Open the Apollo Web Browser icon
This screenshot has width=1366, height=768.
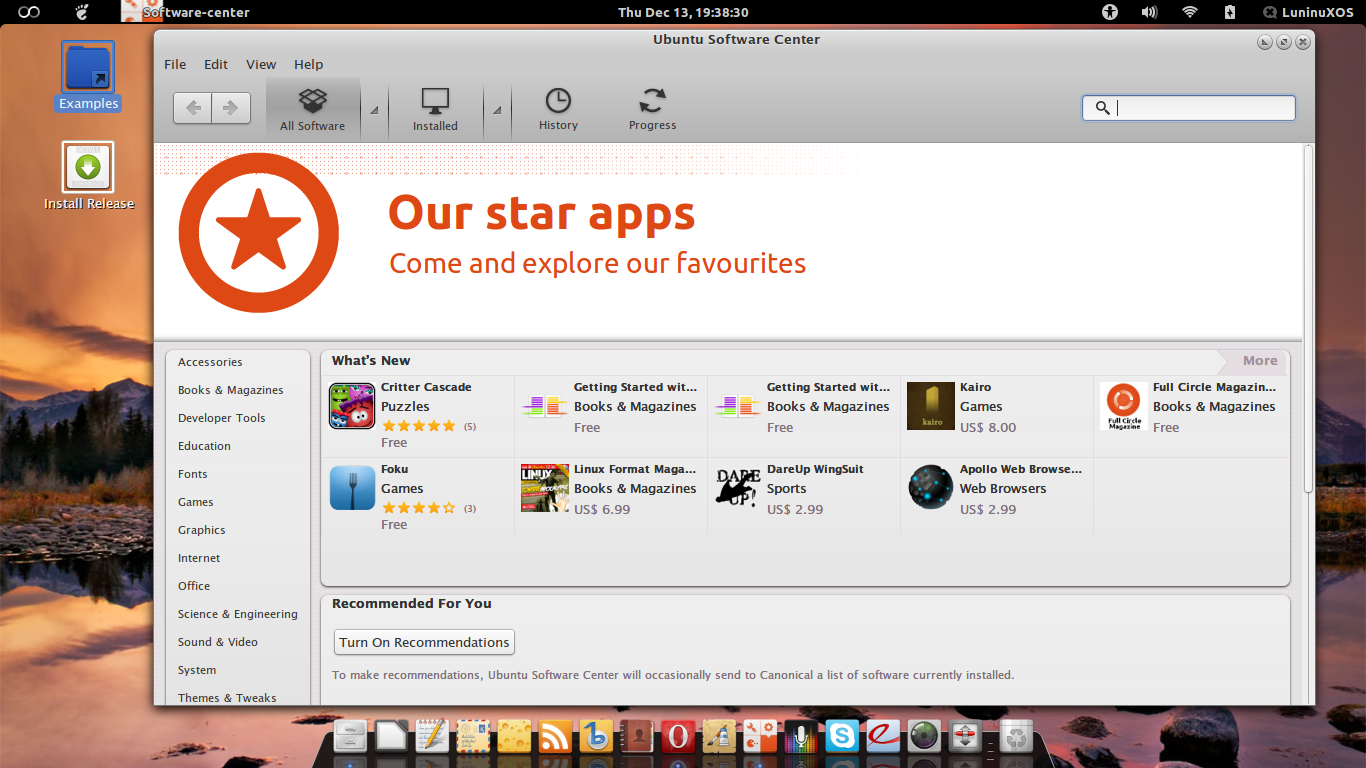pos(931,488)
